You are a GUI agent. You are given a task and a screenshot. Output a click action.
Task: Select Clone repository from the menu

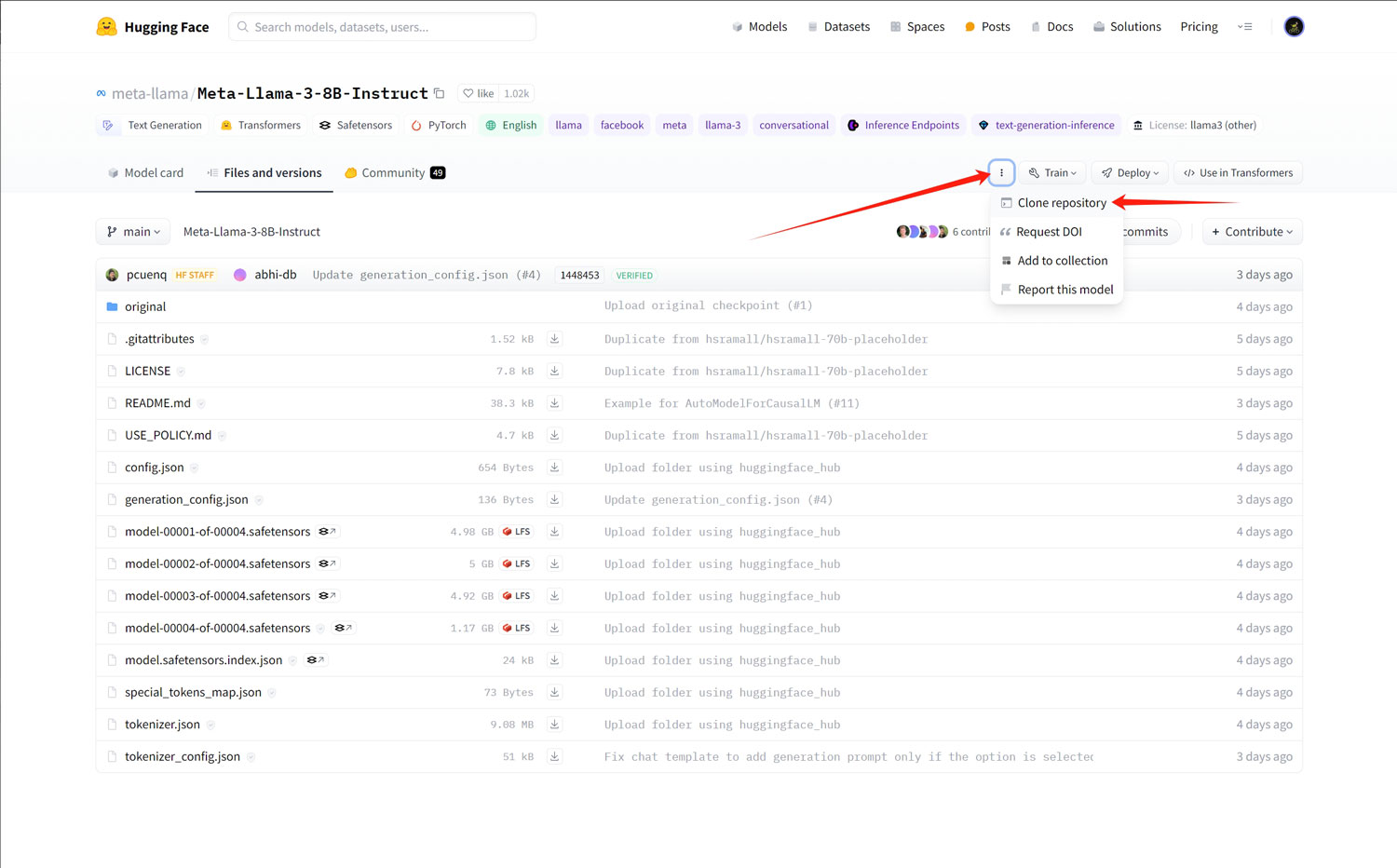click(1056, 203)
